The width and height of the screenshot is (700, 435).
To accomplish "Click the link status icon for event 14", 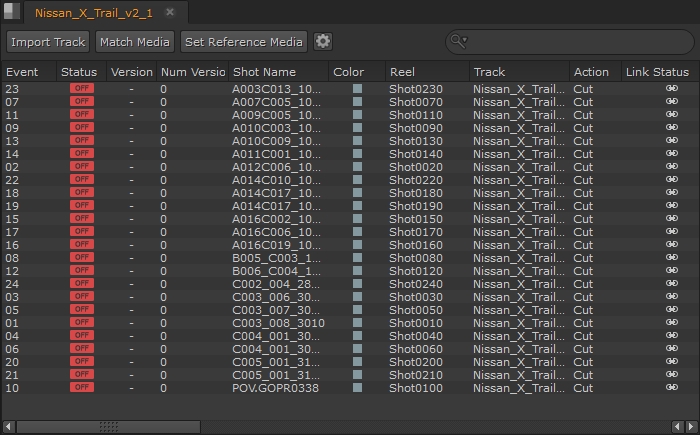I will [x=672, y=154].
